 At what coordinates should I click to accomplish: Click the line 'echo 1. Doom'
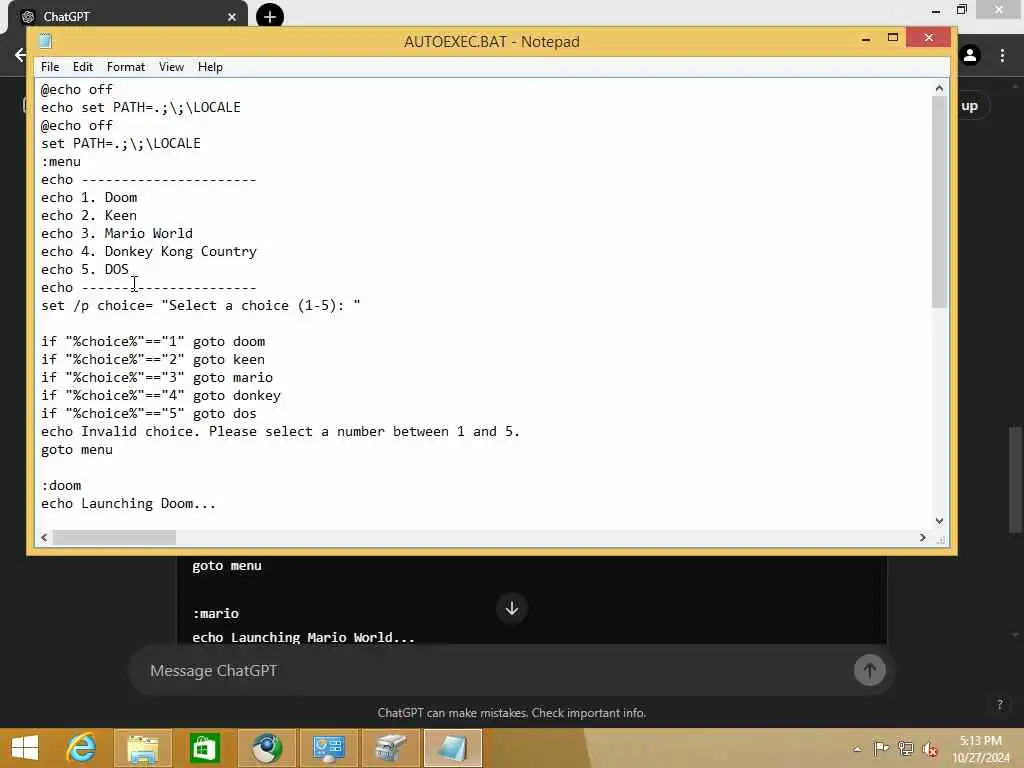tap(89, 197)
